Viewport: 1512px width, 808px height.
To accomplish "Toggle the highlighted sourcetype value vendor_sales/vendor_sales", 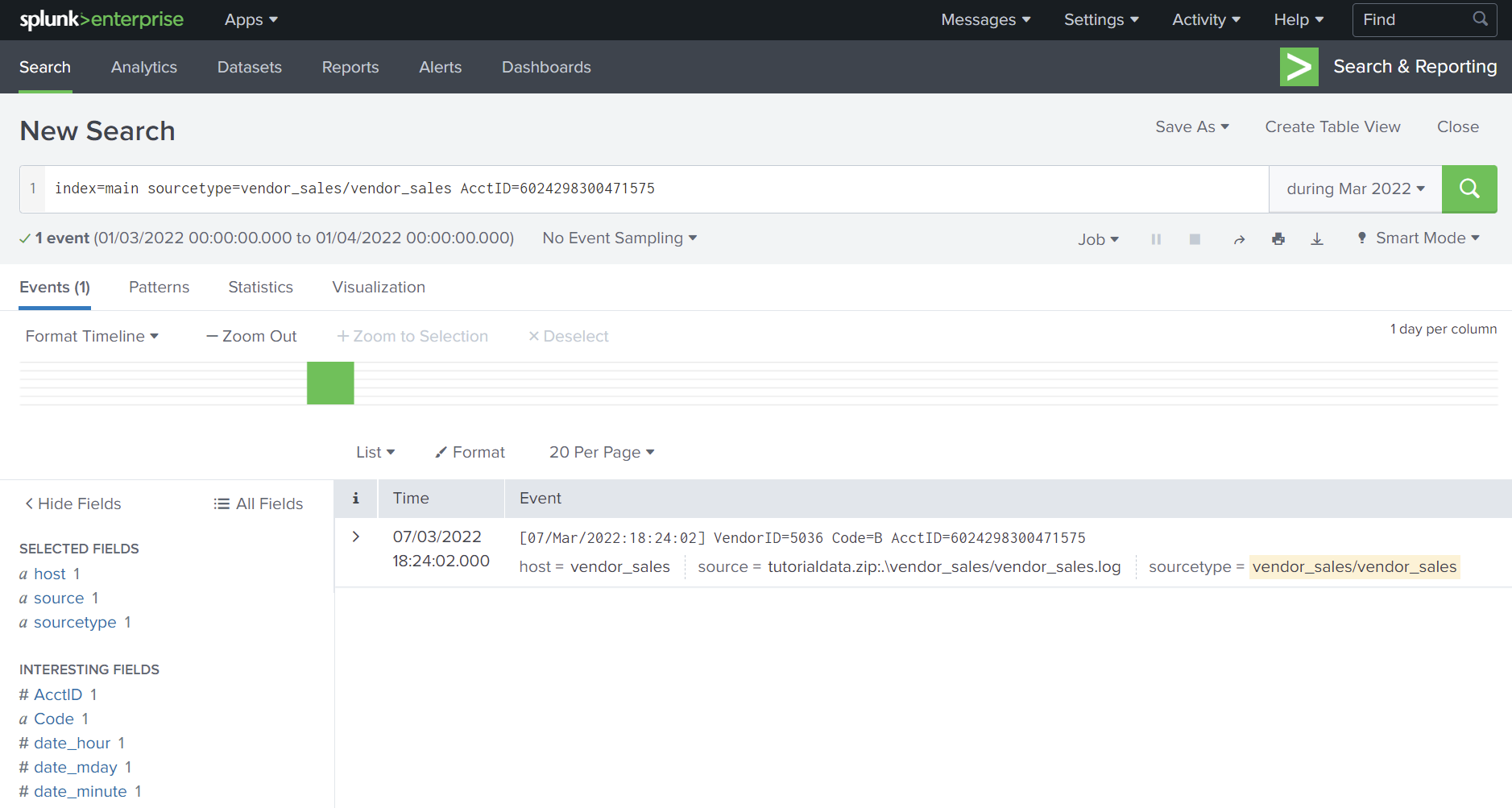I will click(x=1353, y=566).
